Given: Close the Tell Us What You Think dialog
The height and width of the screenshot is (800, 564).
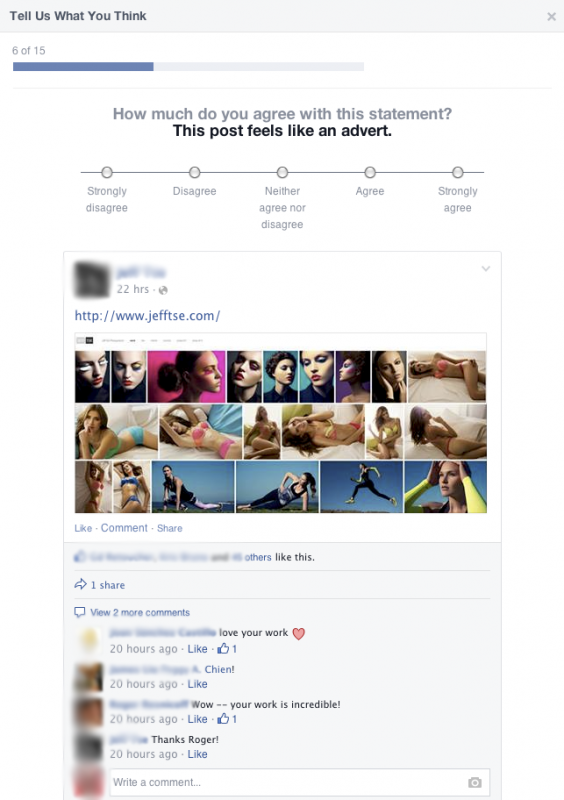Looking at the screenshot, I should pyautogui.click(x=551, y=17).
